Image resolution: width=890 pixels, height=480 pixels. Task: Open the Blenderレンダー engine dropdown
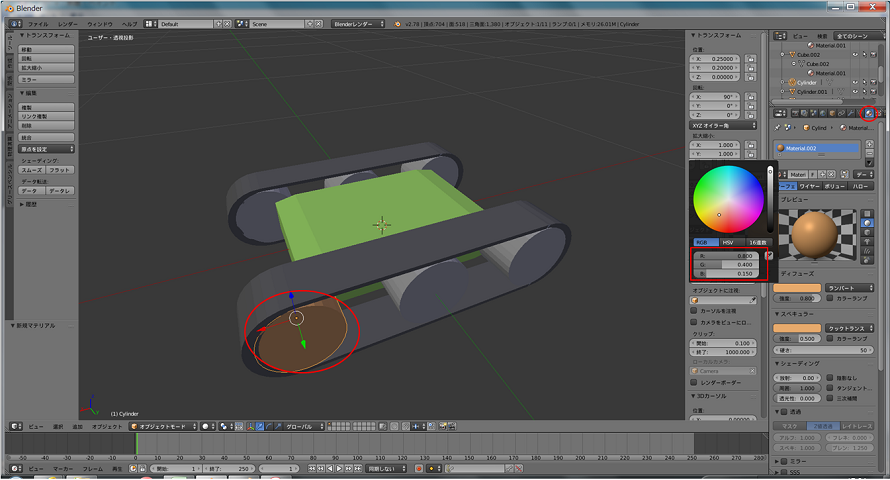(355, 23)
